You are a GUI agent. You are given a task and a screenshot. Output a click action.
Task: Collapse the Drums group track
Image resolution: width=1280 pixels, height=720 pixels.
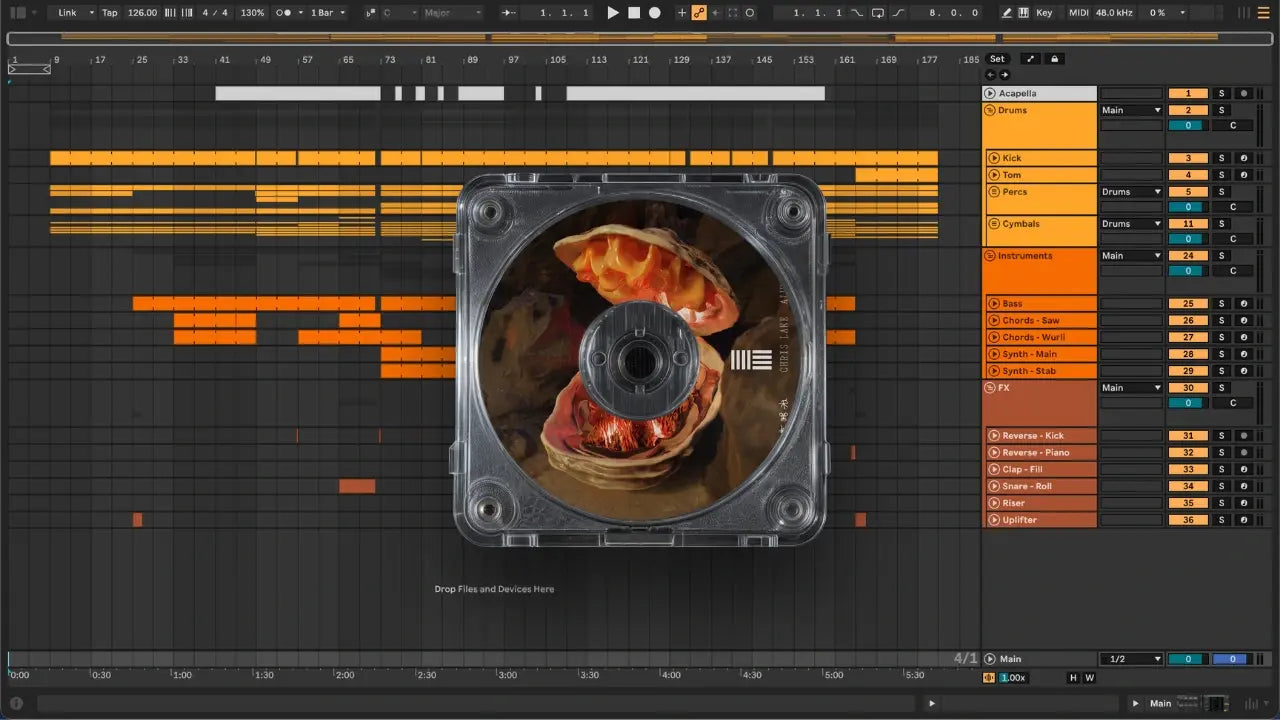pyautogui.click(x=990, y=110)
